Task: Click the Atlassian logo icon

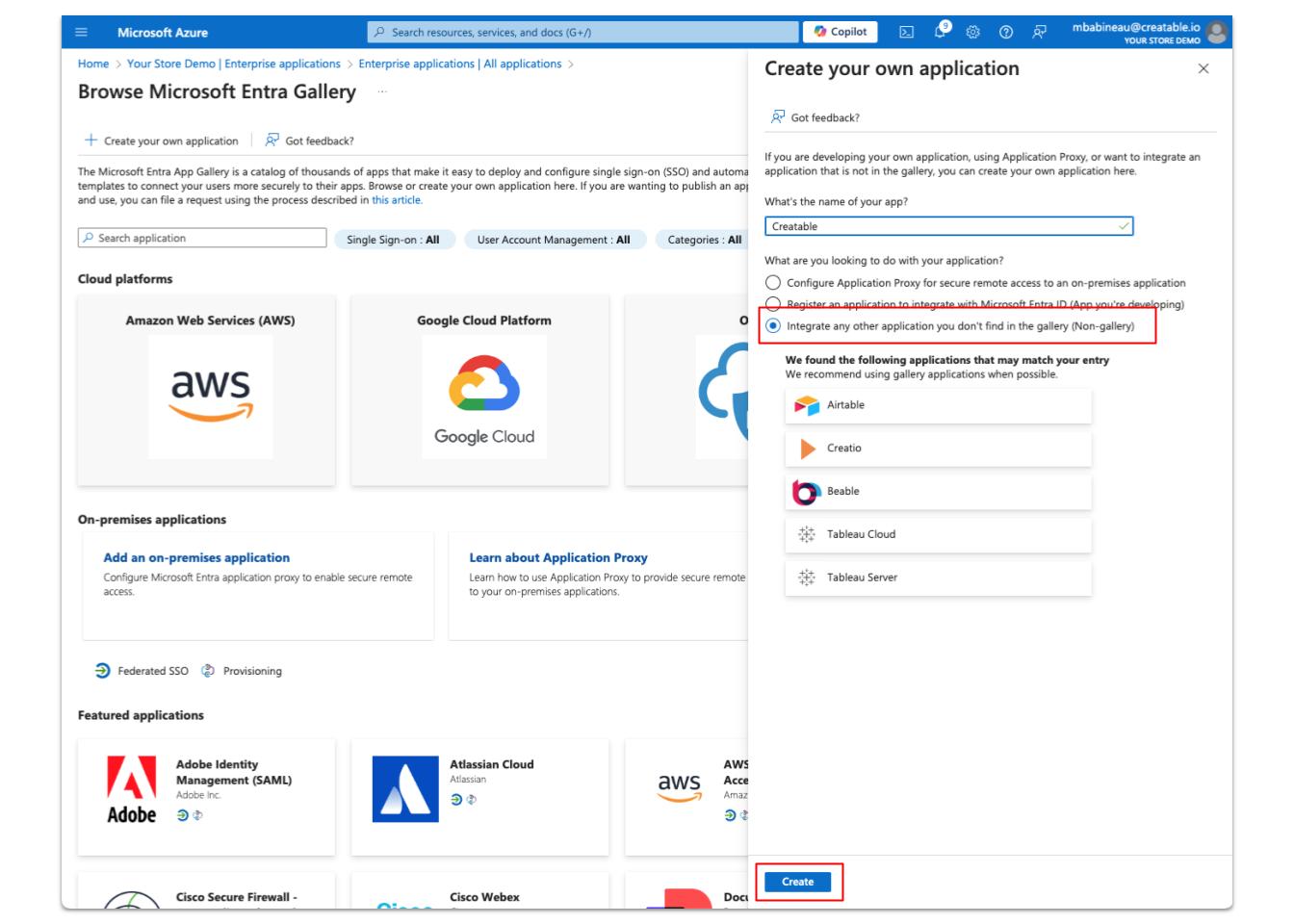Action: pyautogui.click(x=405, y=789)
